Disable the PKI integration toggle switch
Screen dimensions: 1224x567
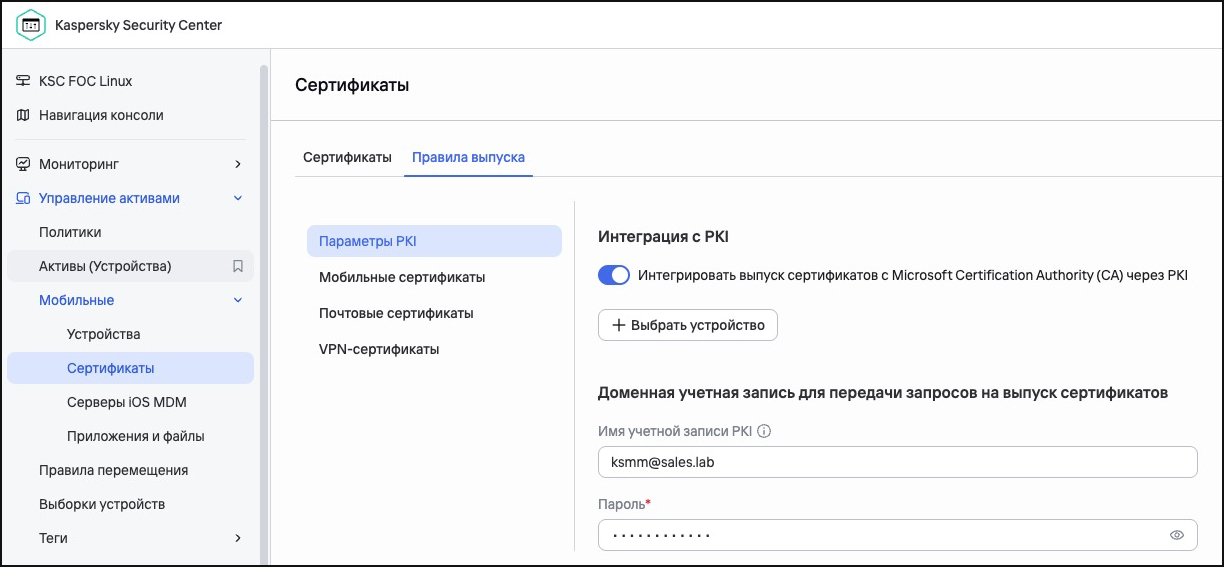[614, 275]
